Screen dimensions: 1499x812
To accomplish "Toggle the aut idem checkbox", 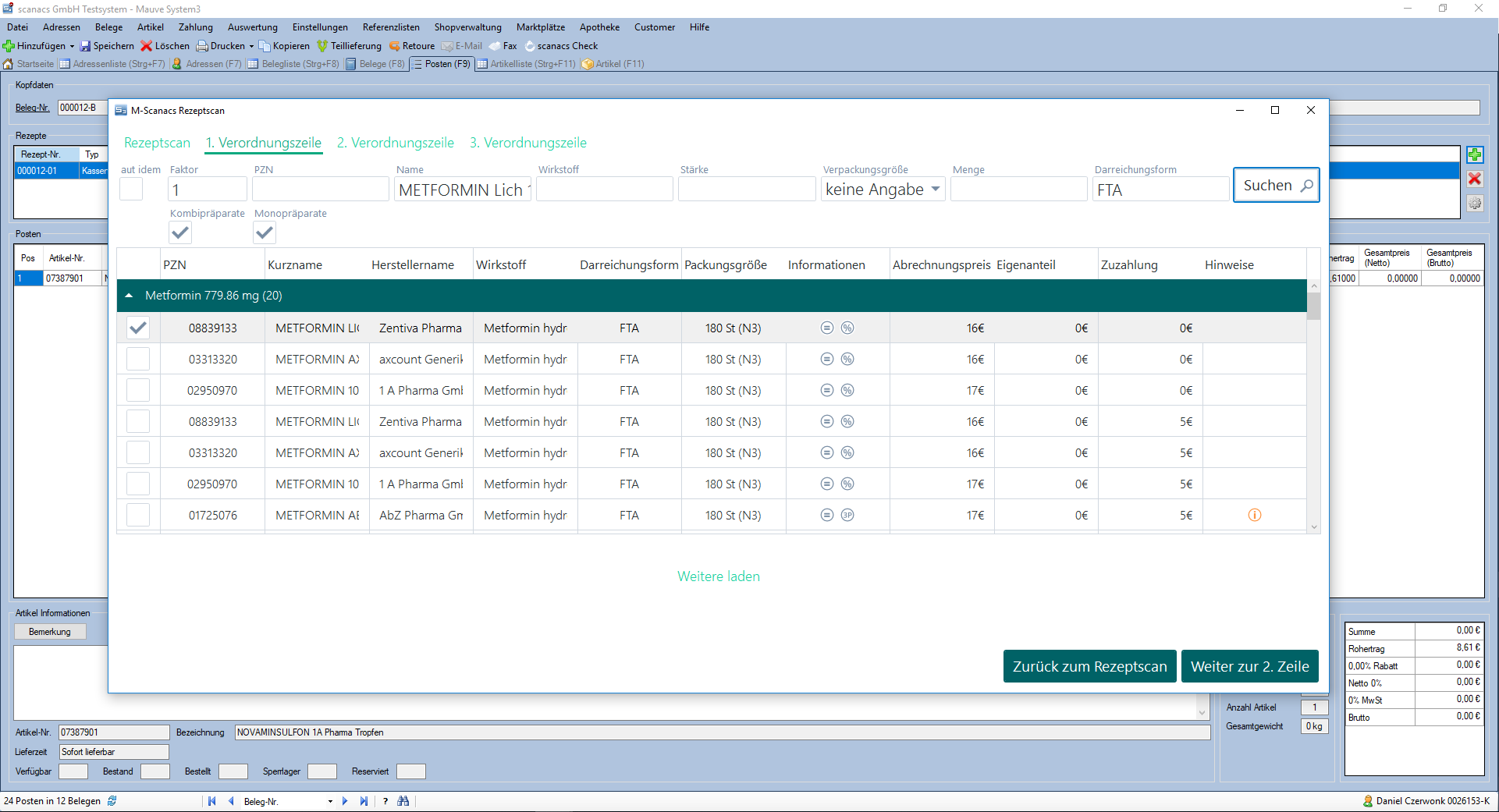I will (x=131, y=190).
